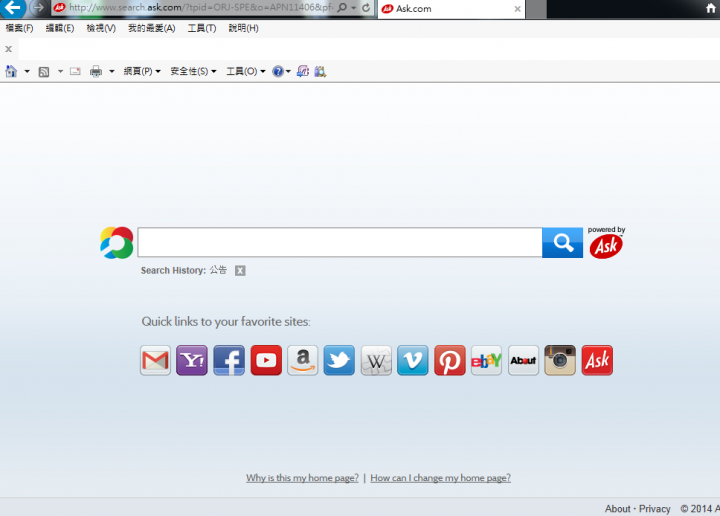Expand the print dropdown arrow
This screenshot has width=720, height=516.
point(112,72)
